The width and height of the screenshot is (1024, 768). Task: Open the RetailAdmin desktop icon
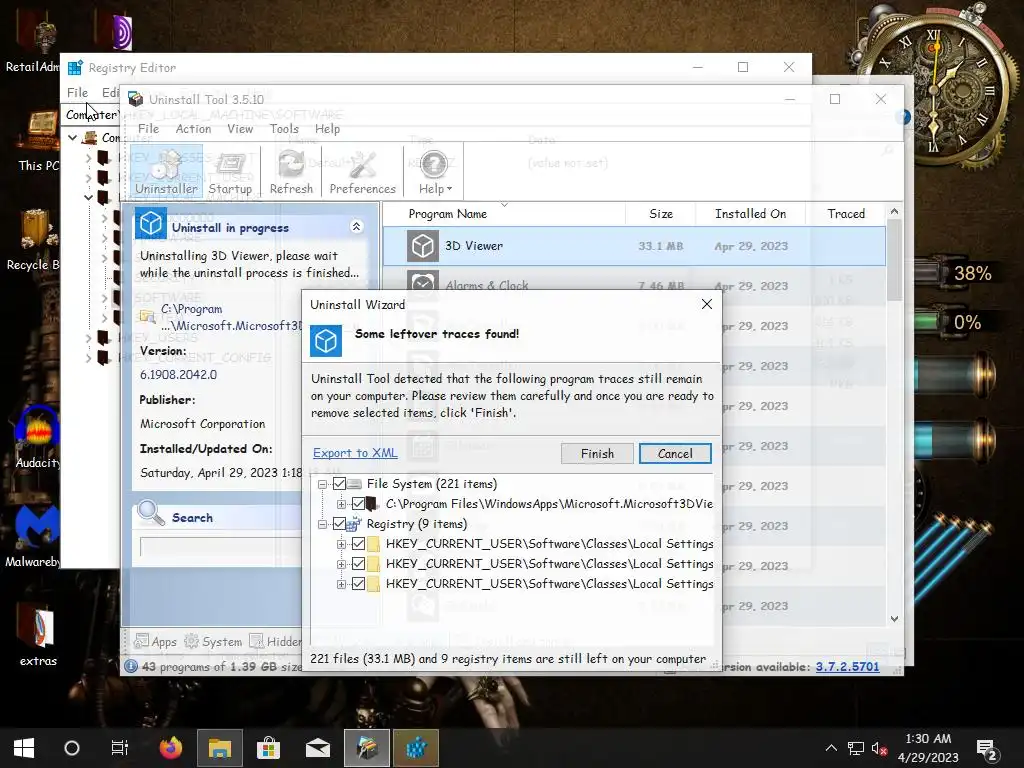point(34,41)
